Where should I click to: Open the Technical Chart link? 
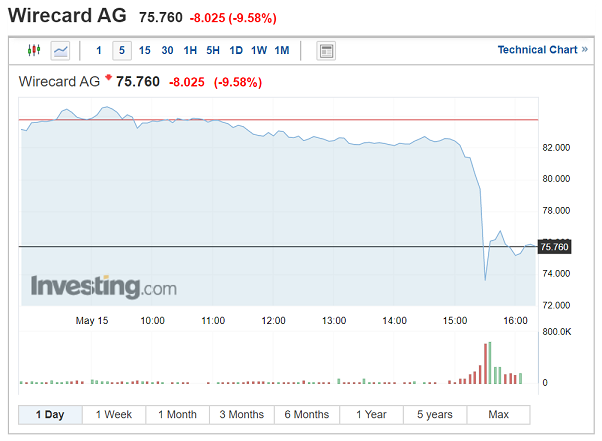pos(537,50)
